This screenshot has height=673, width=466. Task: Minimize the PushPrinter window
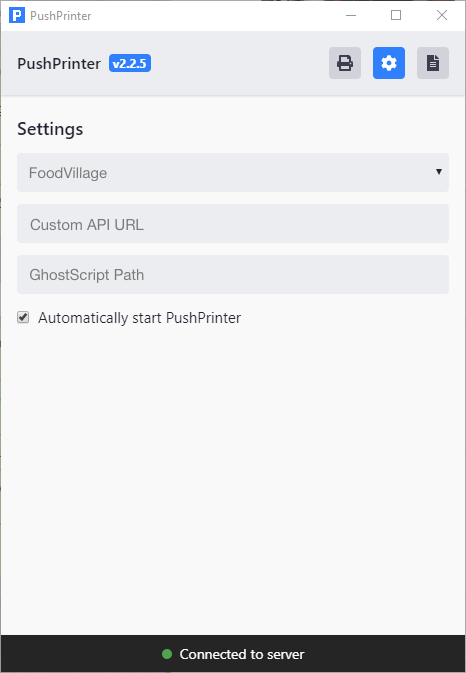click(351, 15)
